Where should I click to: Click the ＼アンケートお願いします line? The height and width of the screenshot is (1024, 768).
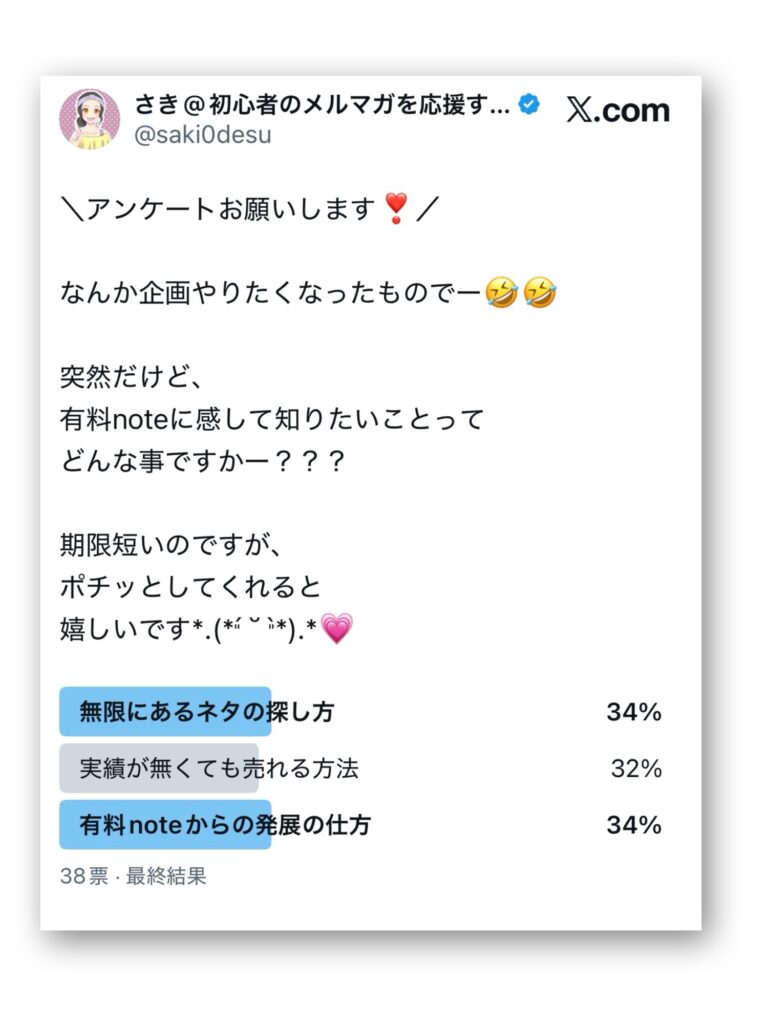pos(249,209)
